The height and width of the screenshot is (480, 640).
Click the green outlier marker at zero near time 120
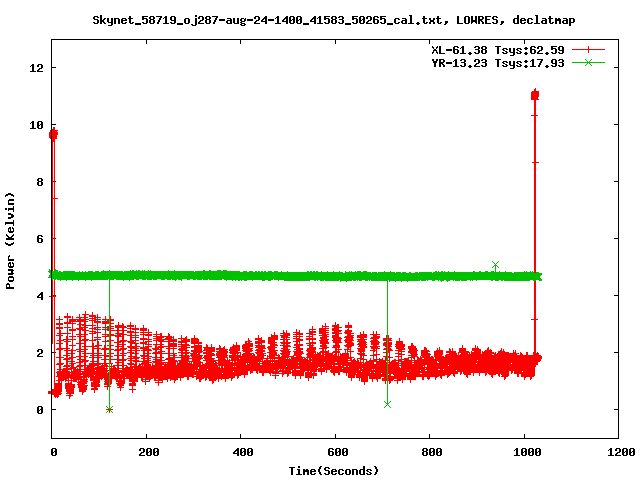pyautogui.click(x=109, y=409)
